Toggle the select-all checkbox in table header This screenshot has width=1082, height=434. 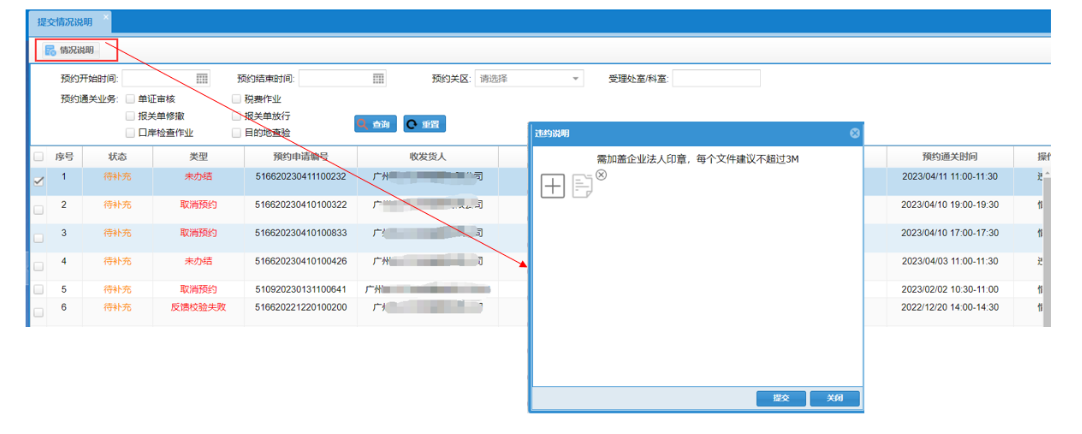39,157
